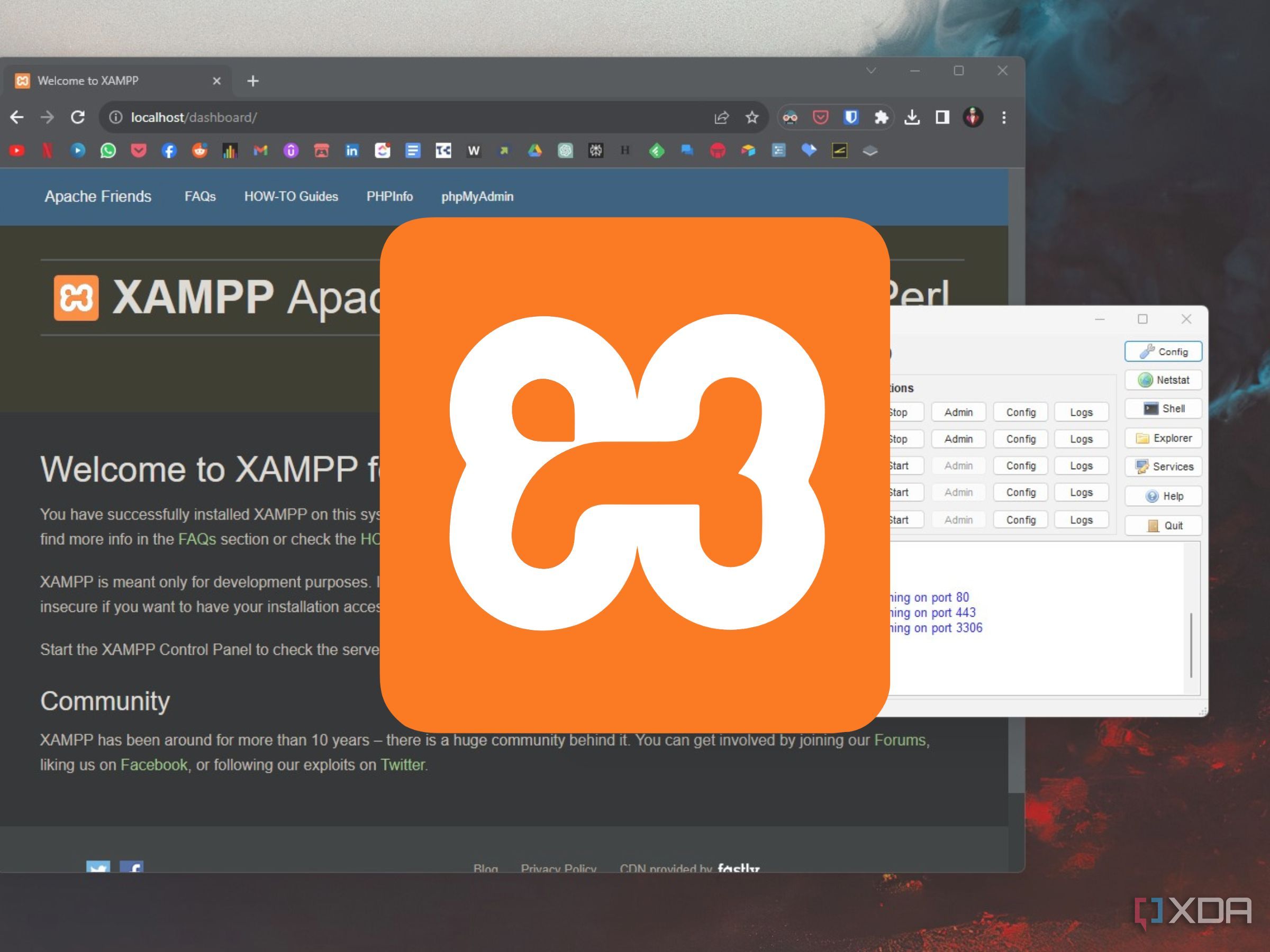Viewport: 1270px width, 952px height.
Task: Open the YouTube bookmark icon
Action: coord(16,151)
